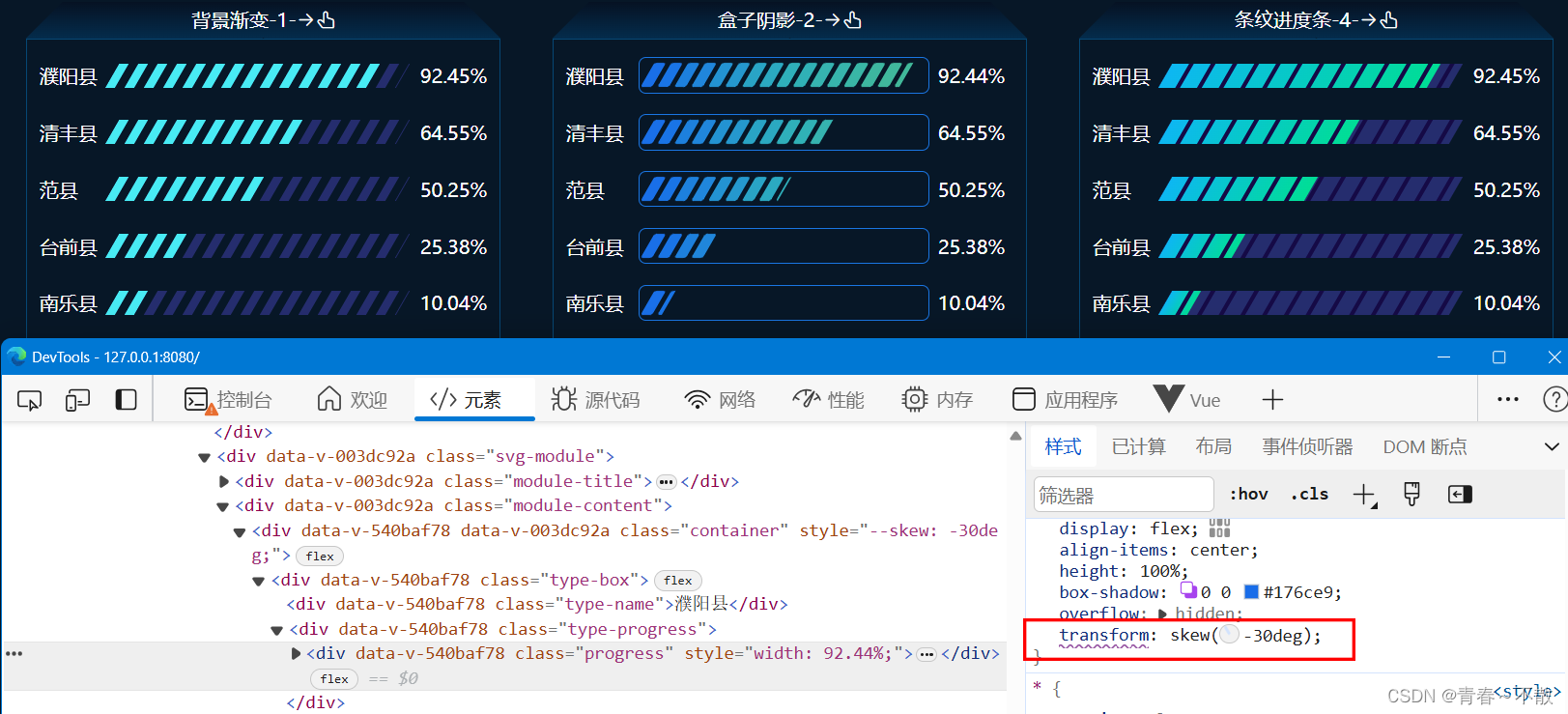
Task: Open the 网络 network tab
Action: pyautogui.click(x=720, y=400)
